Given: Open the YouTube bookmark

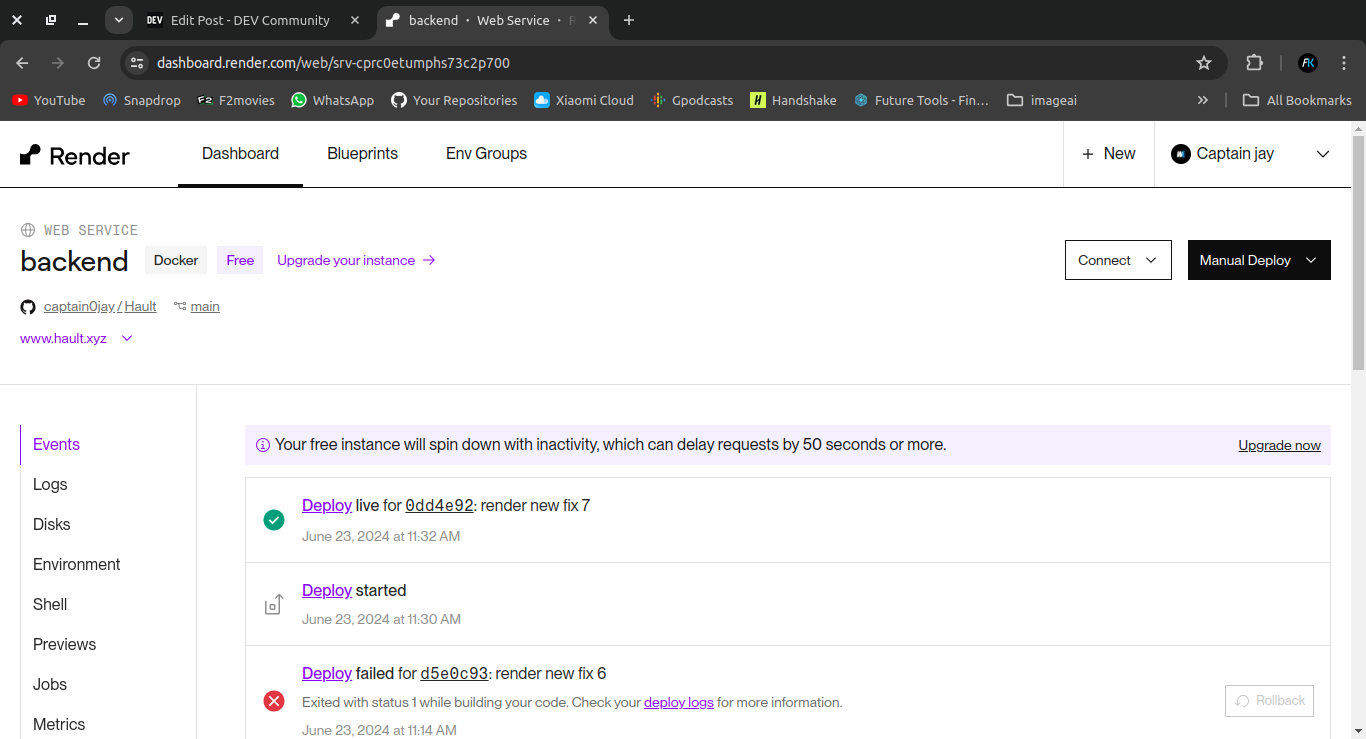Looking at the screenshot, I should tap(49, 100).
